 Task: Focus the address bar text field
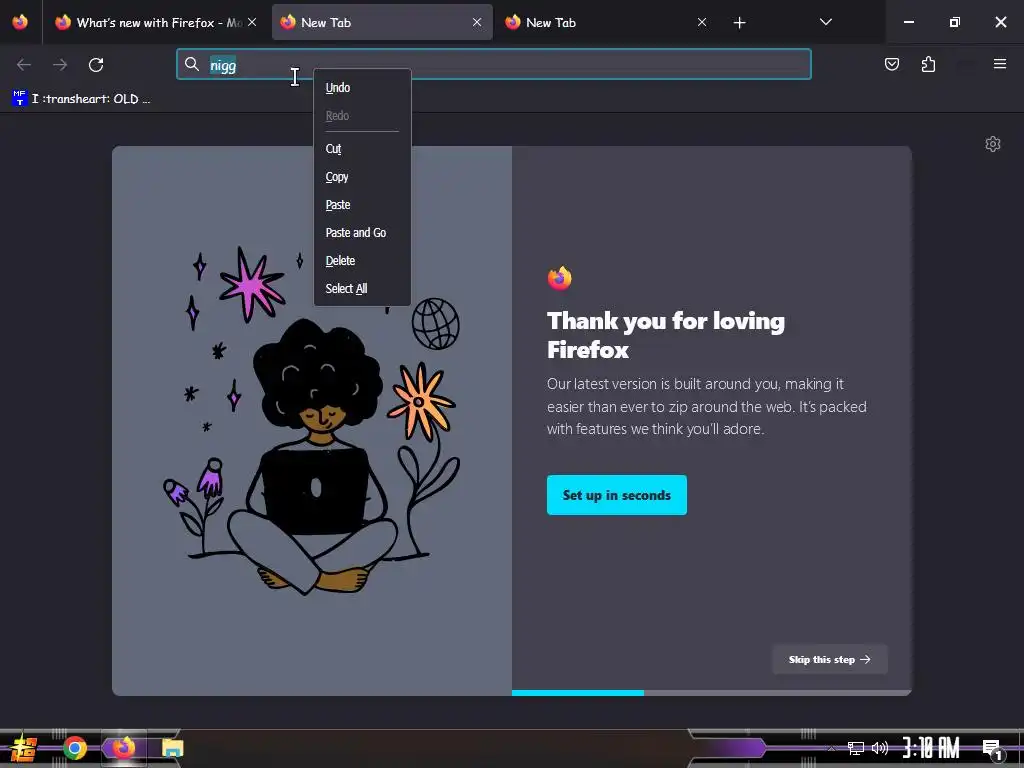pos(494,64)
